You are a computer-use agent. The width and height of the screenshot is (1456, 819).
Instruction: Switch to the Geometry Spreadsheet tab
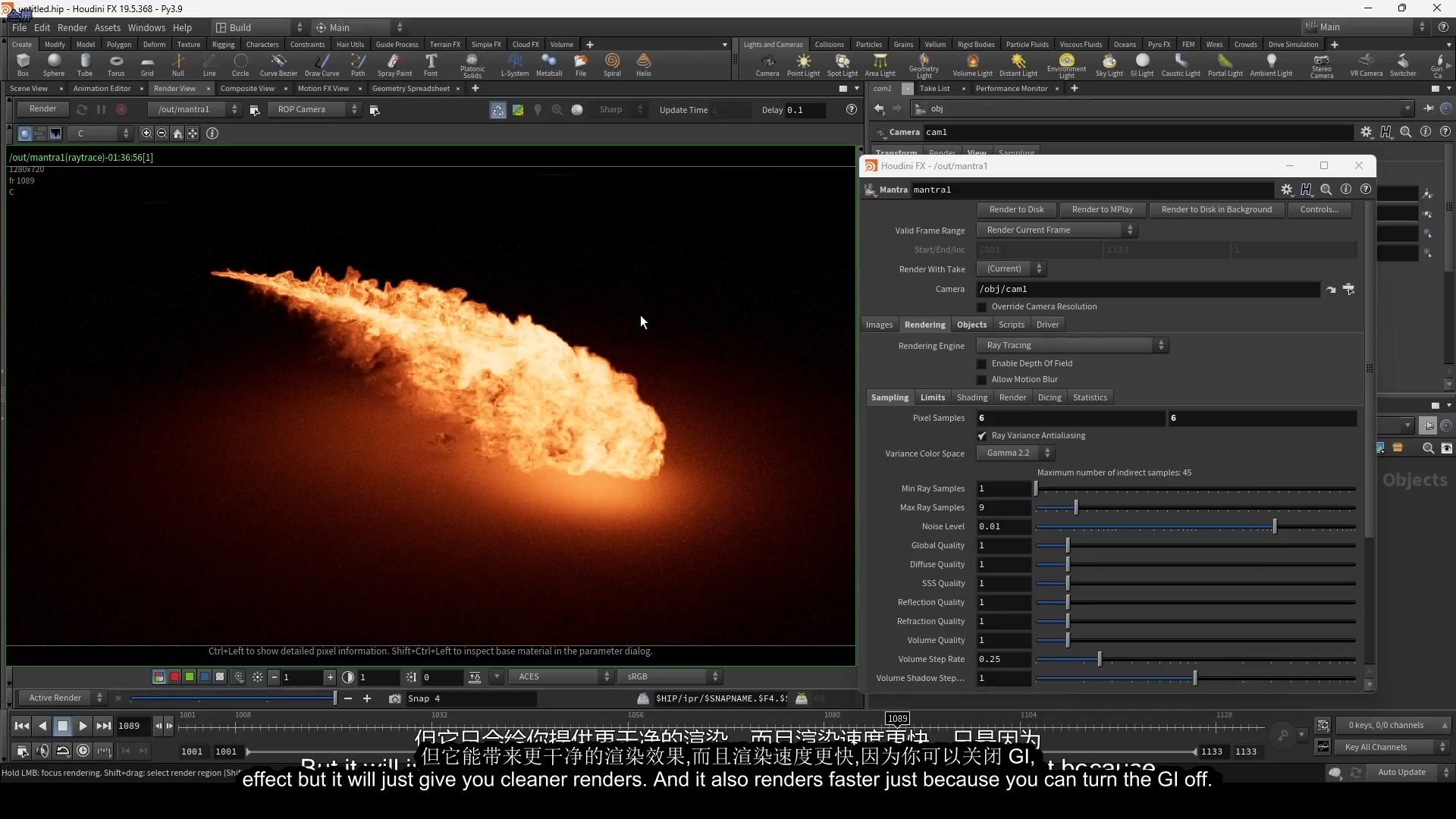[411, 89]
